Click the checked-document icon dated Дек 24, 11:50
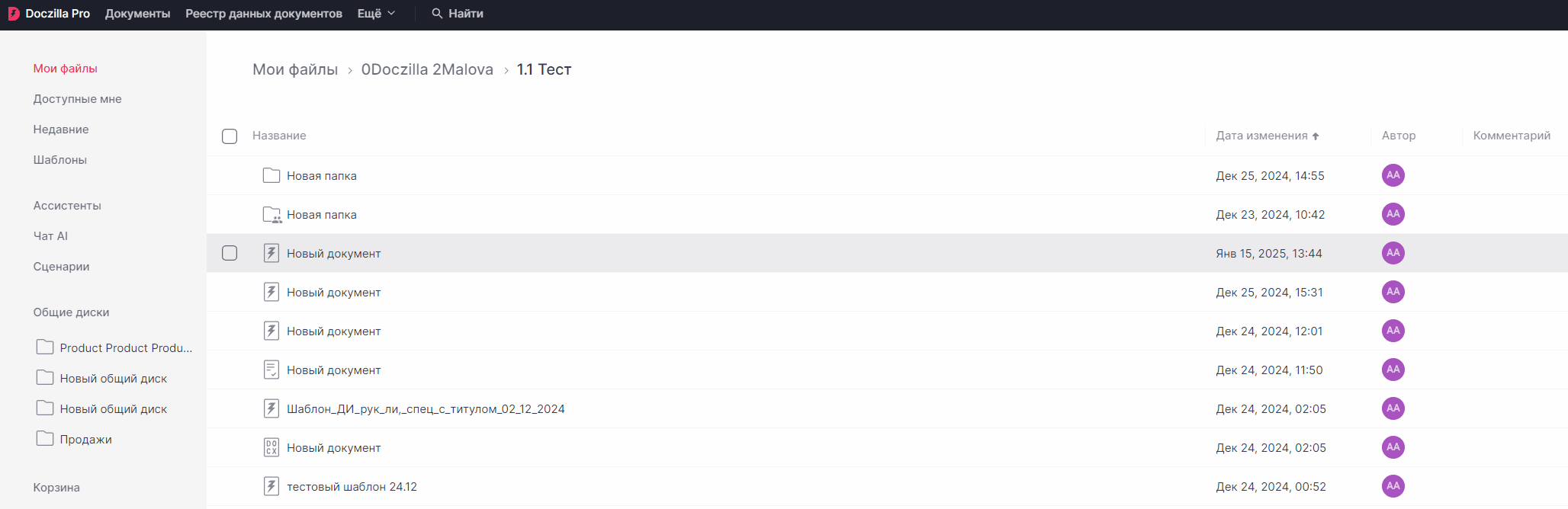Viewport: 1568px width, 509px height. [272, 370]
